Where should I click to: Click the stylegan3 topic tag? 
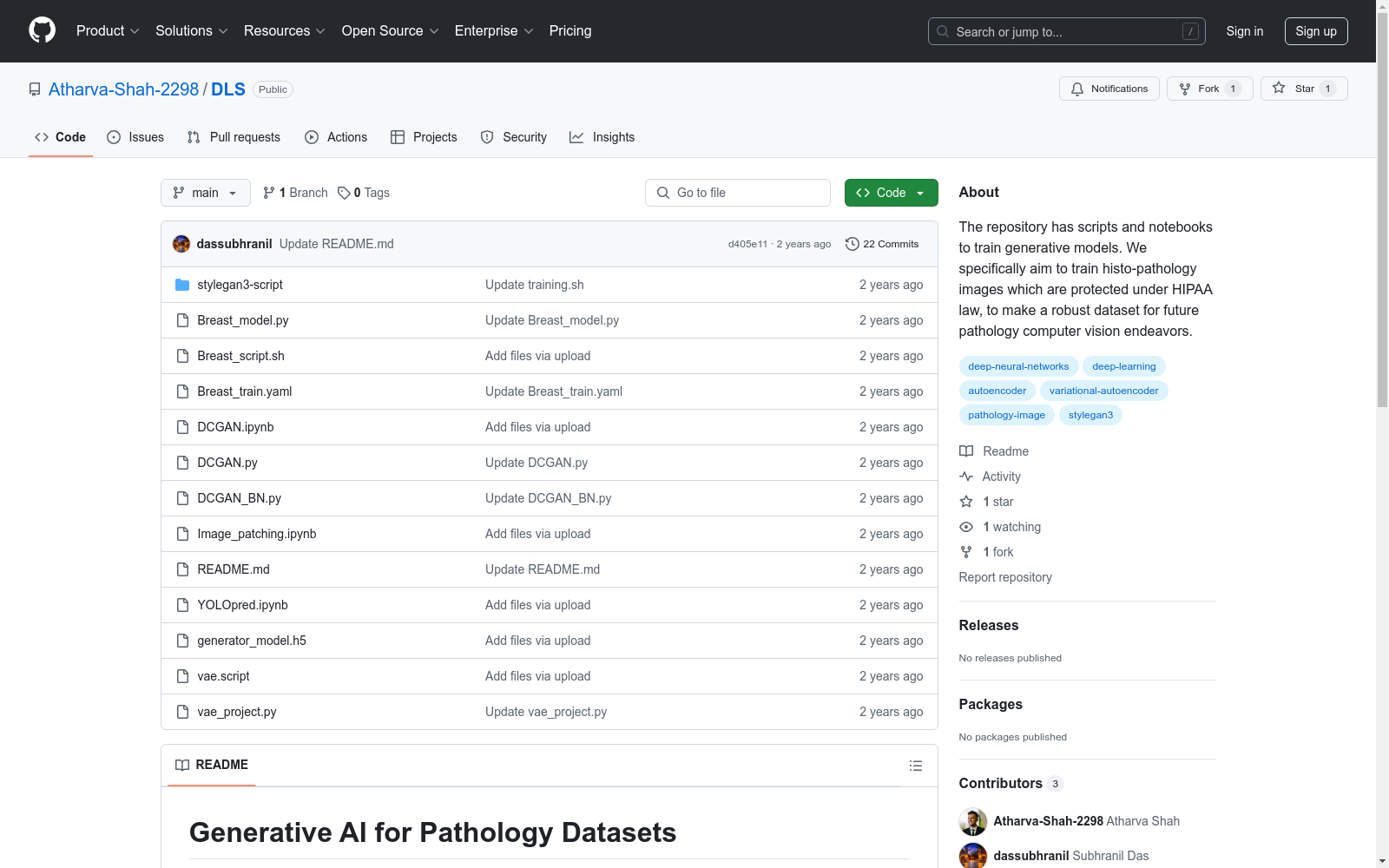tap(1090, 415)
